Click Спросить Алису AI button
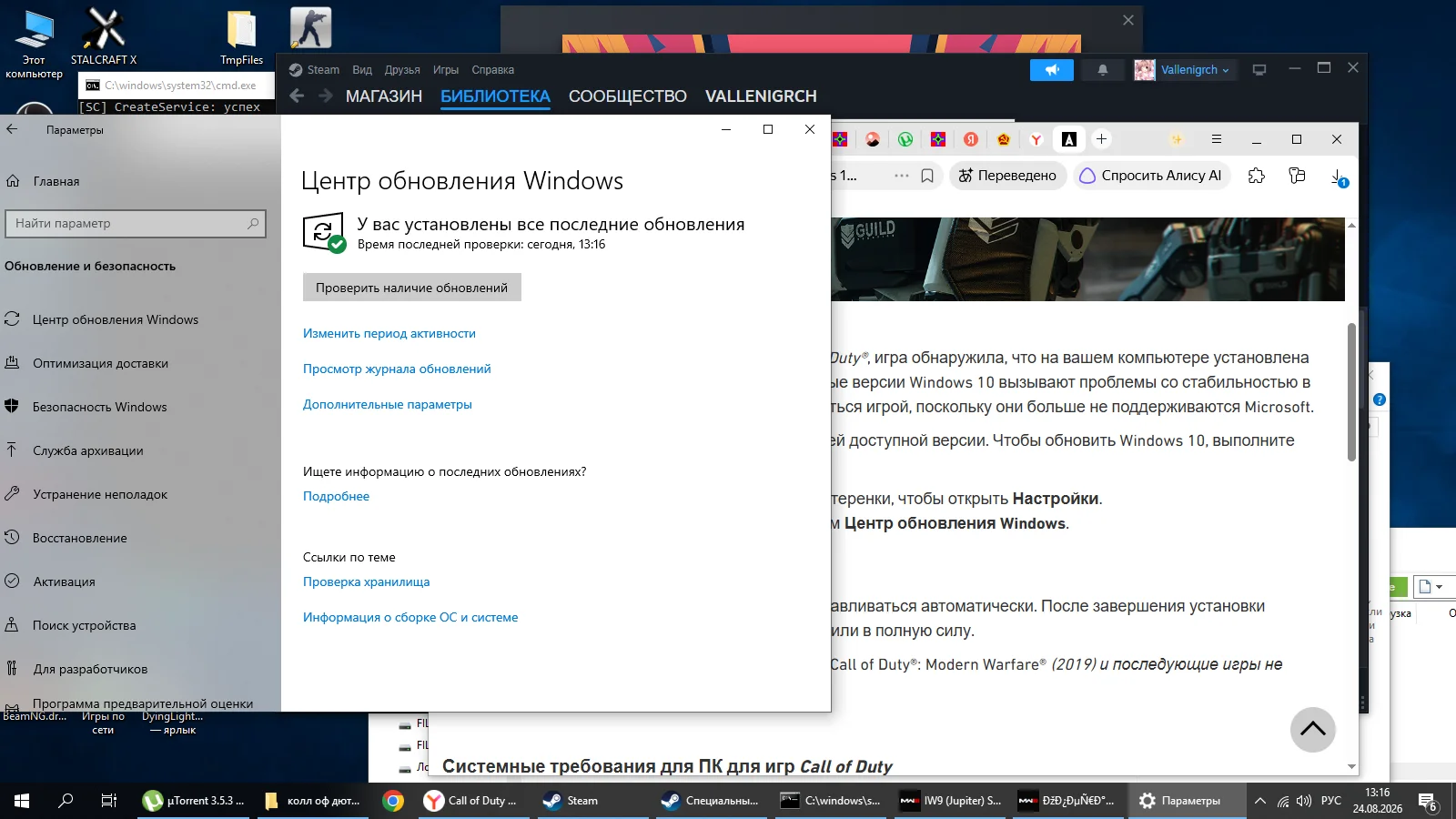This screenshot has width=1456, height=819. 1152,176
